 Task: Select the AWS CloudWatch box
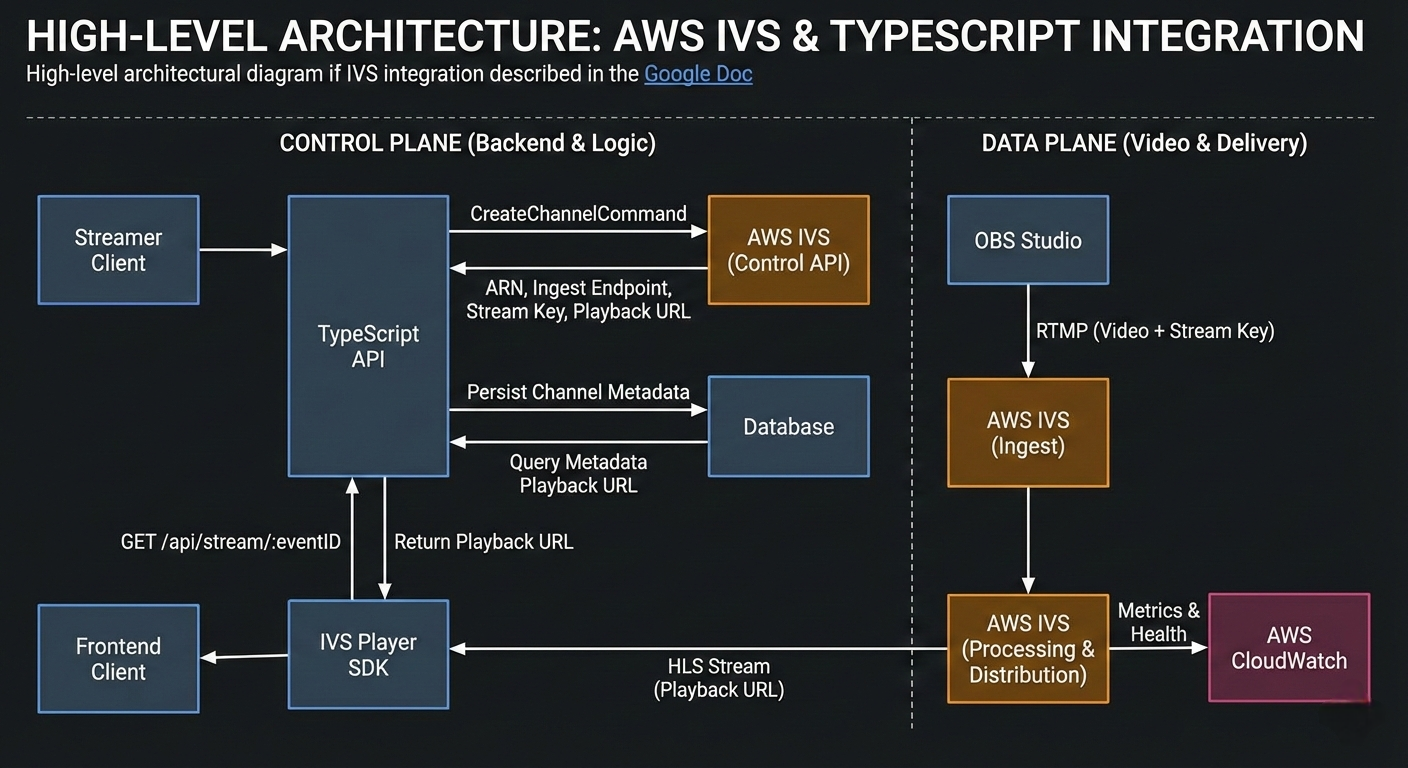(x=1289, y=648)
